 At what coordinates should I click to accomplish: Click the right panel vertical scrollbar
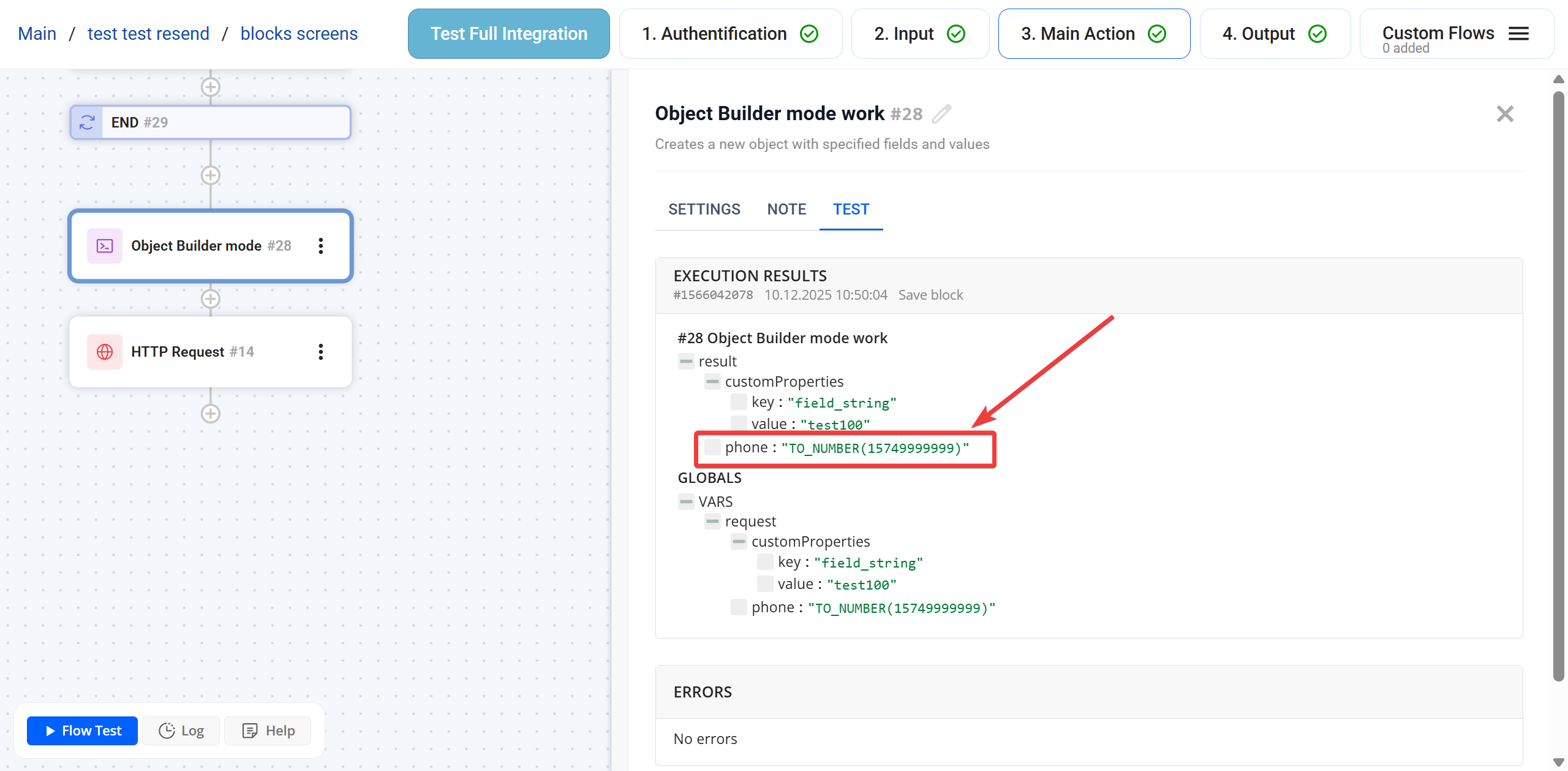point(1558,386)
